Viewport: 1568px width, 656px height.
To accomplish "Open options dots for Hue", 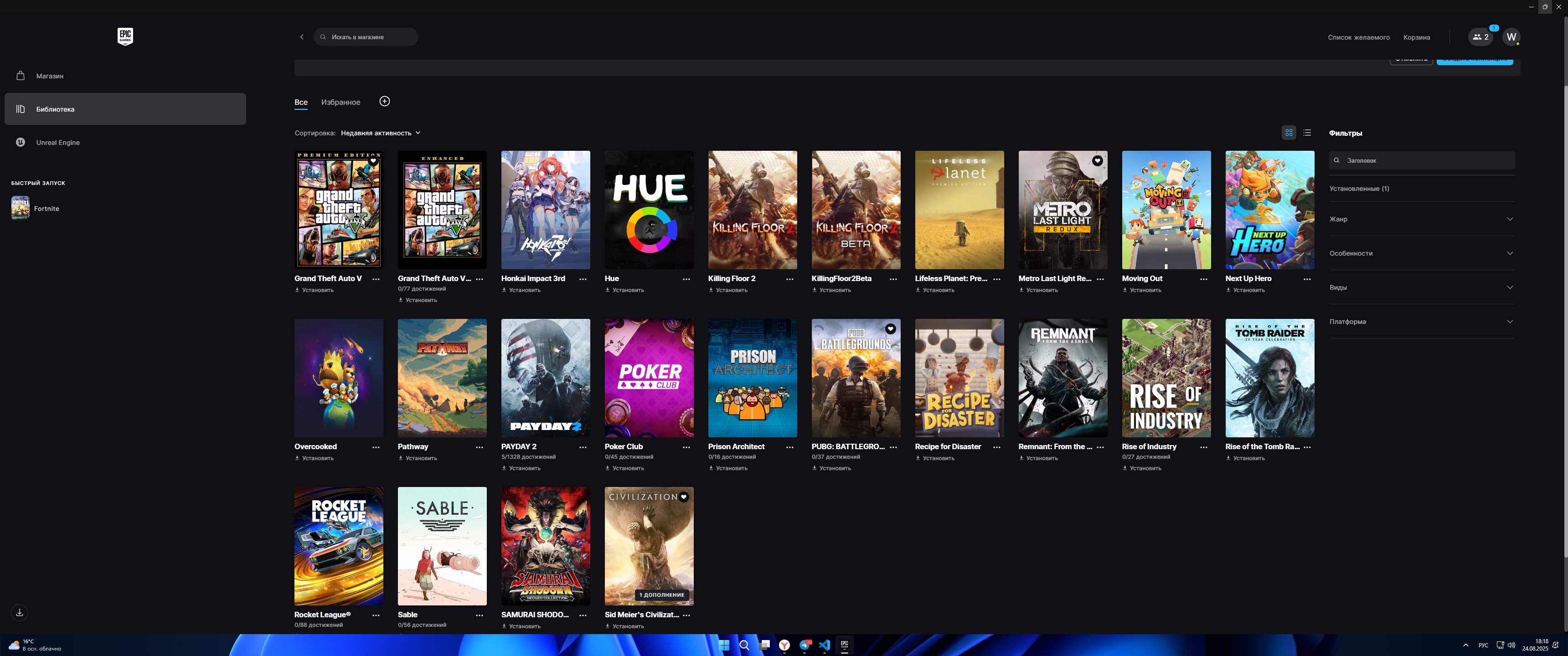I will pos(686,279).
